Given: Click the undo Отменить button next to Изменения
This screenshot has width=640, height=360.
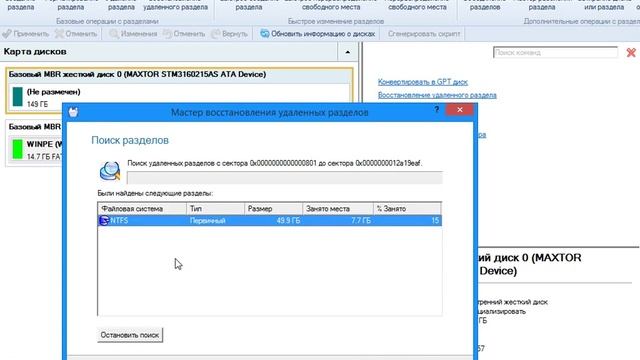Looking at the screenshot, I should coord(184,34).
